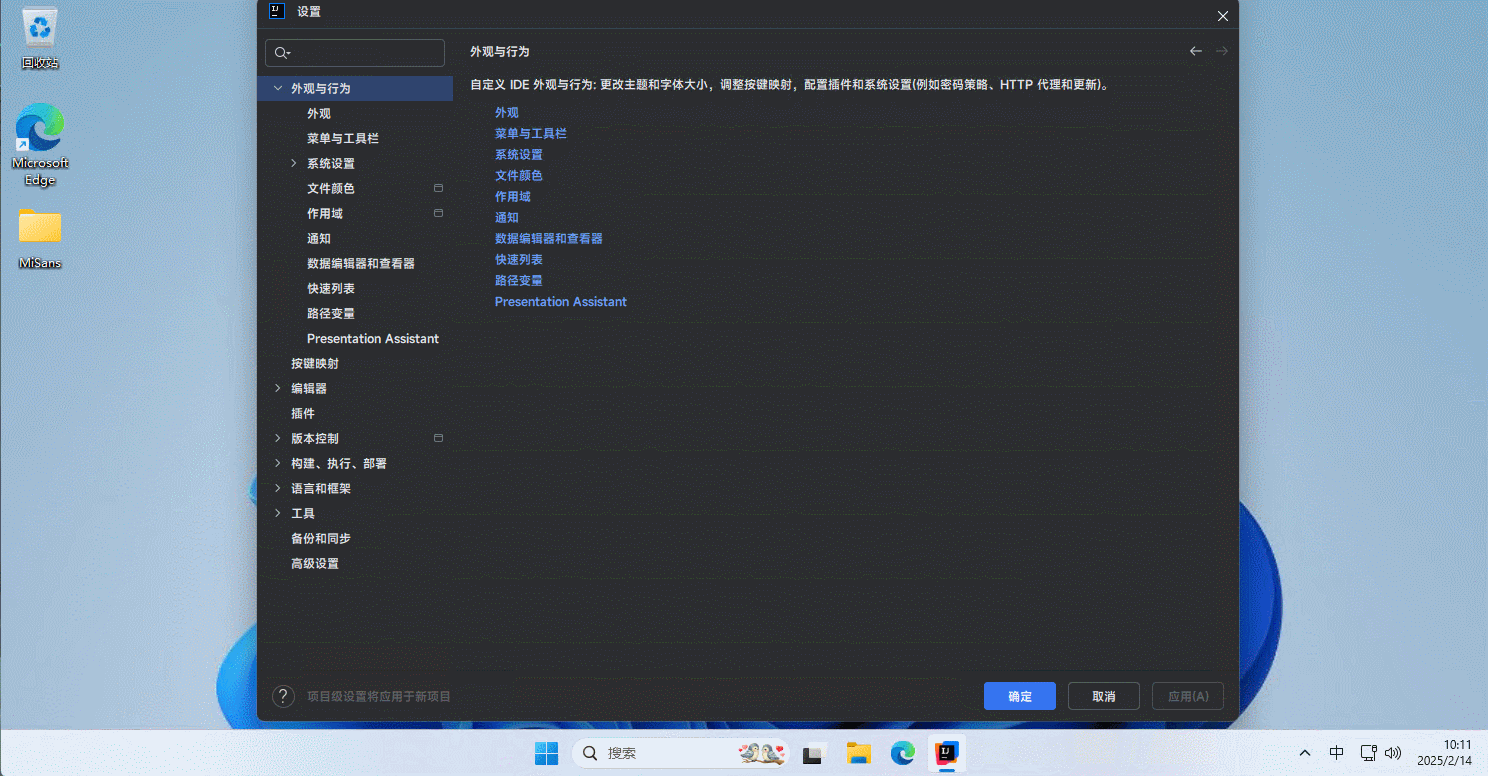The width and height of the screenshot is (1488, 776).
Task: Click the 确定 button
Action: 1019,696
